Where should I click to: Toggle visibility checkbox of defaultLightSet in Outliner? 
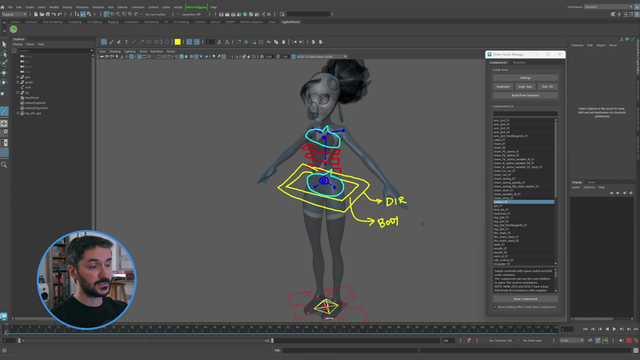(x=22, y=103)
